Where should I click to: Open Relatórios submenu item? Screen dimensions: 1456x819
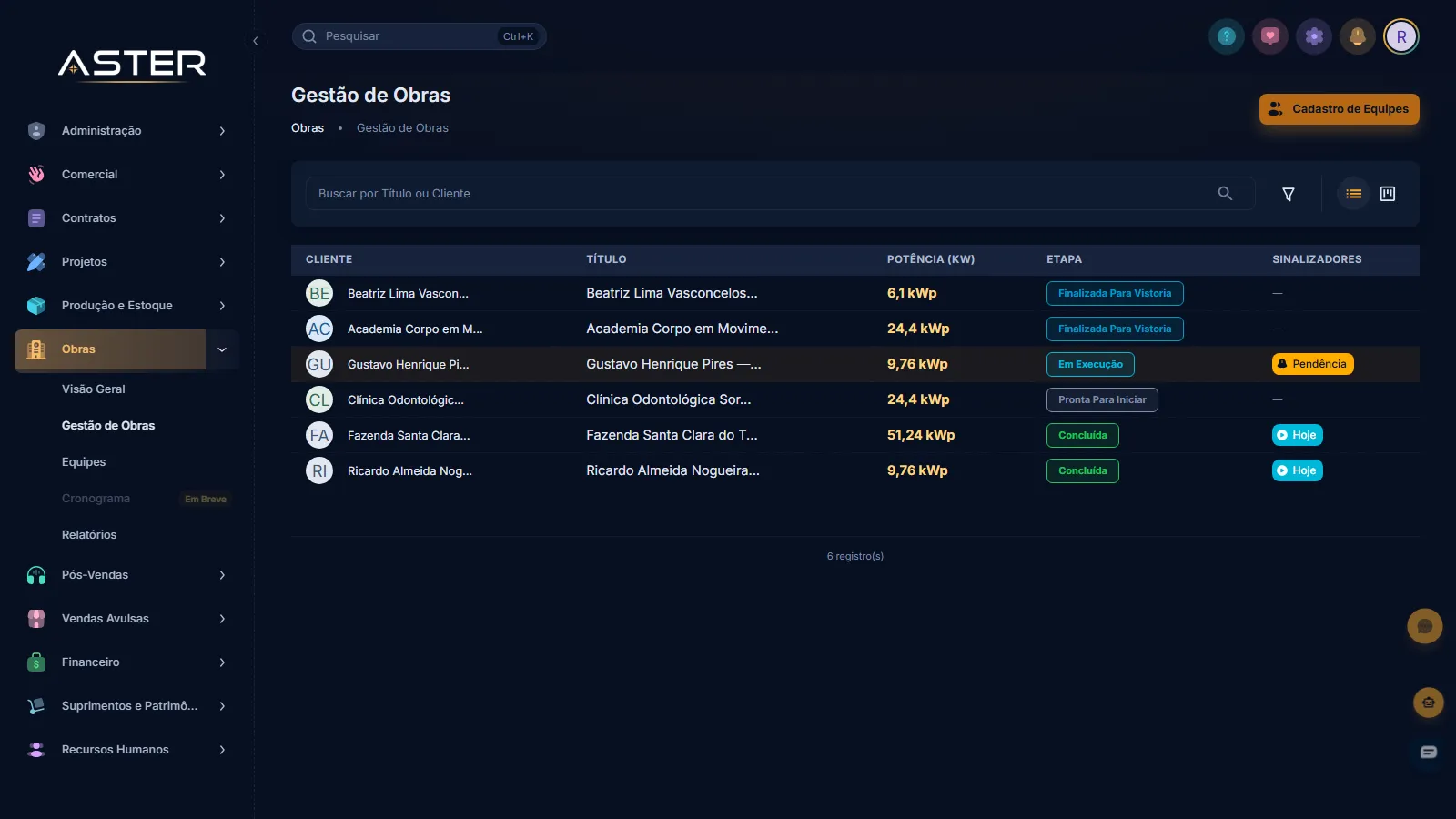[89, 534]
